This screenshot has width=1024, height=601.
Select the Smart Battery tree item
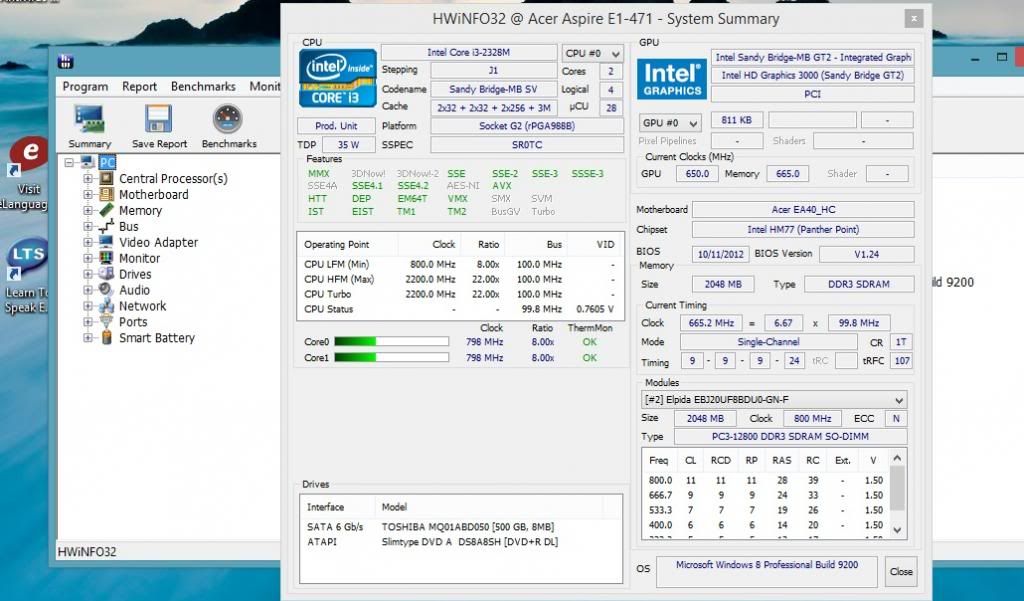[156, 338]
